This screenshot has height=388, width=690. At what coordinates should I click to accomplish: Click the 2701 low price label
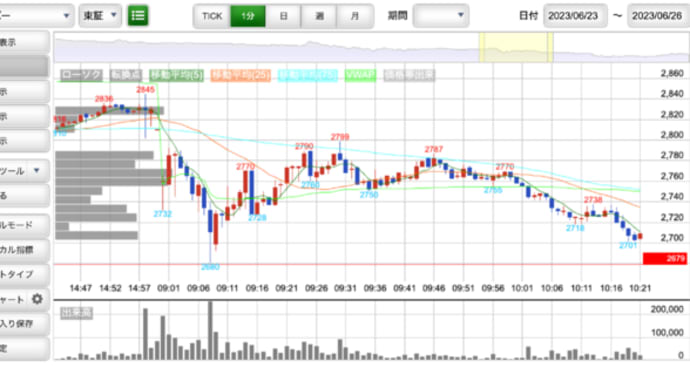point(628,245)
